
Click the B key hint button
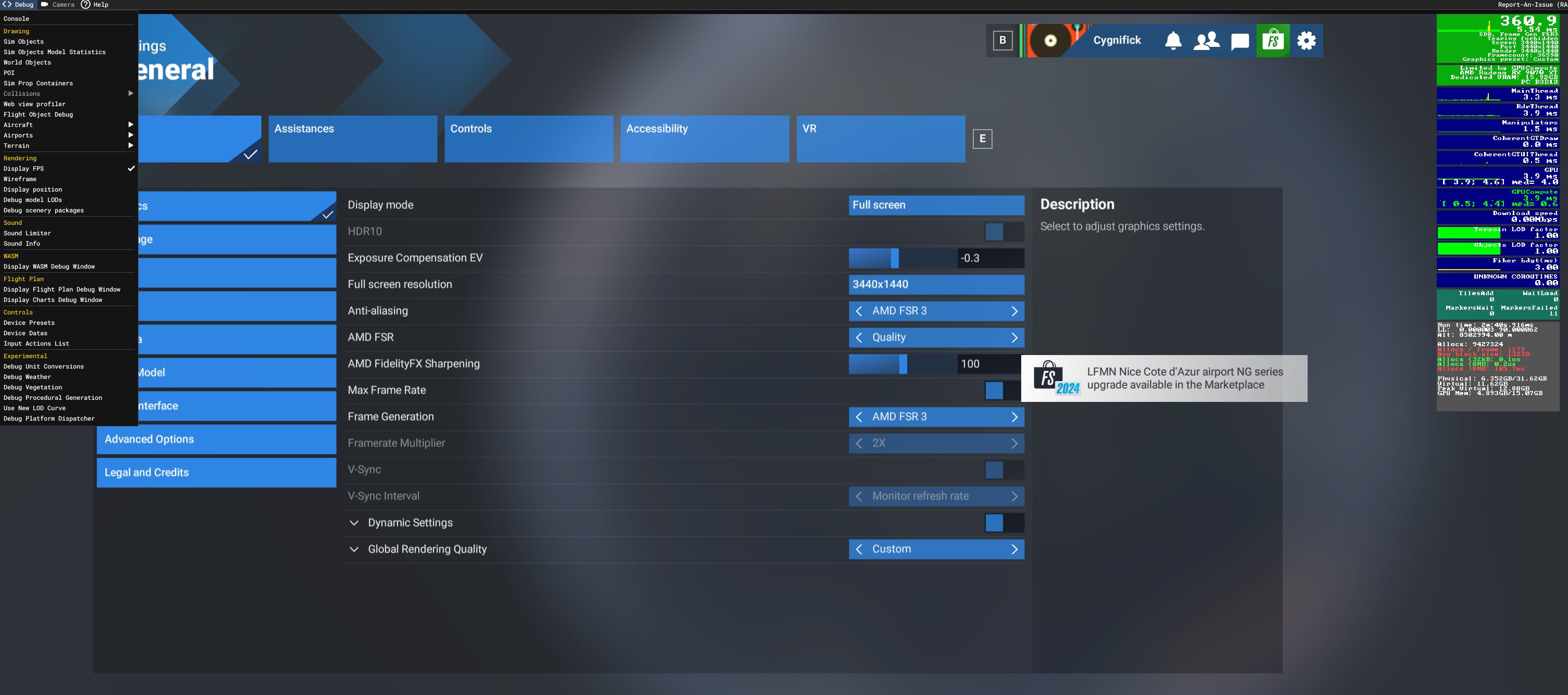pyautogui.click(x=1002, y=41)
